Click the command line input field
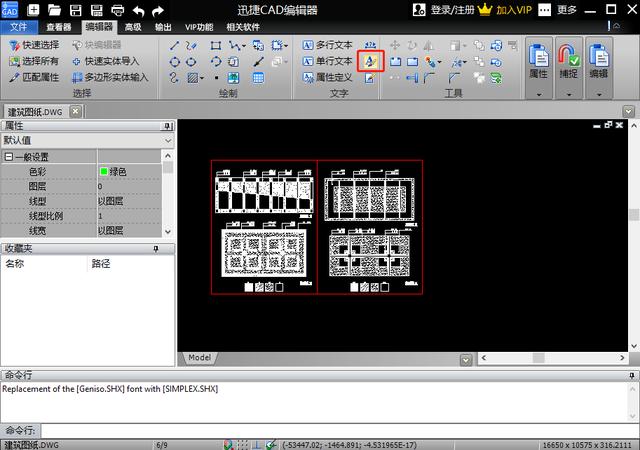The width and height of the screenshot is (640, 450). (x=340, y=430)
